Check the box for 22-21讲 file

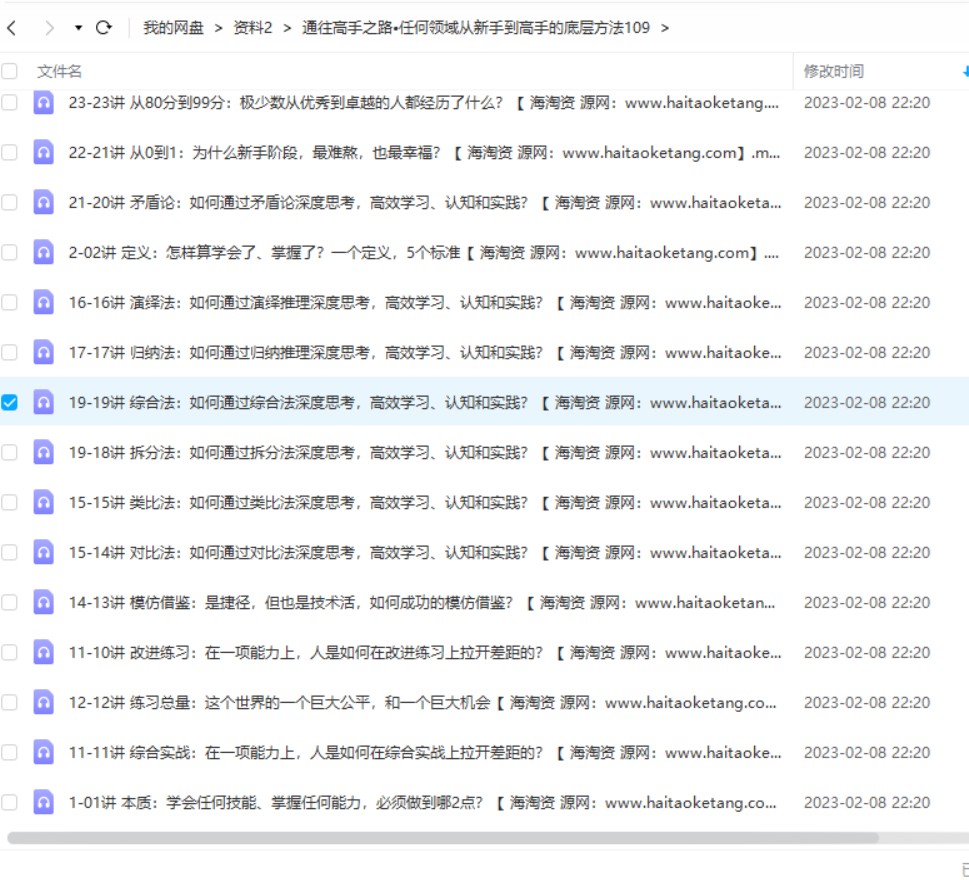[x=9, y=152]
